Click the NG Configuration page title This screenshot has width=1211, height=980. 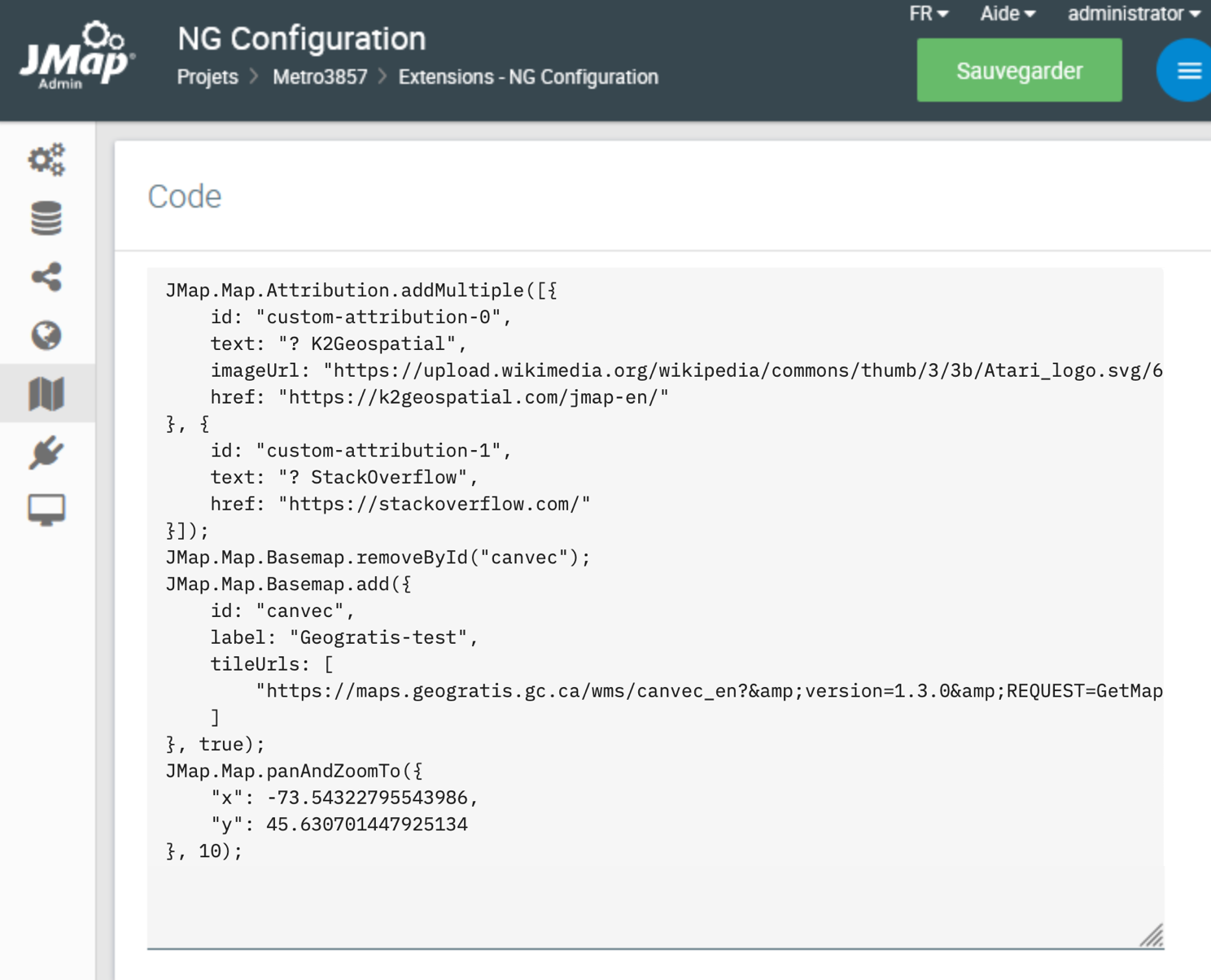(302, 38)
